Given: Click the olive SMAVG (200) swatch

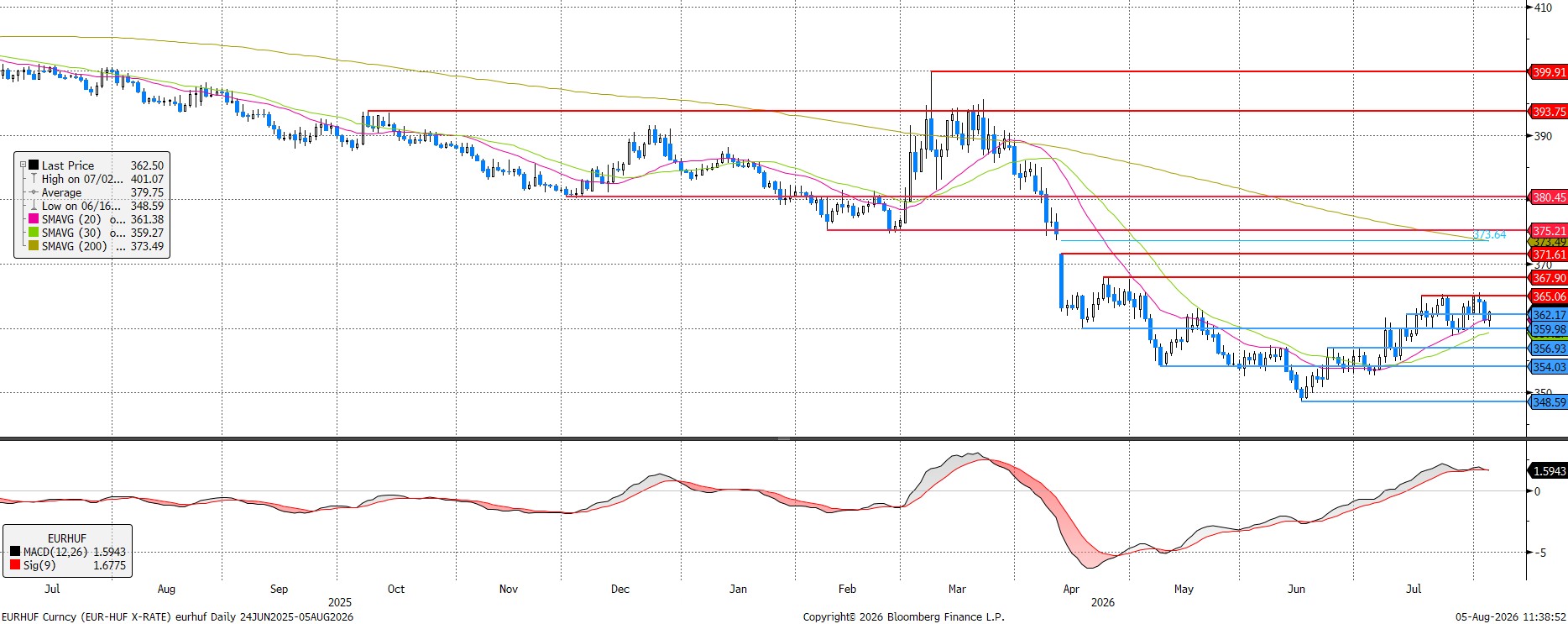Looking at the screenshot, I should click(34, 246).
